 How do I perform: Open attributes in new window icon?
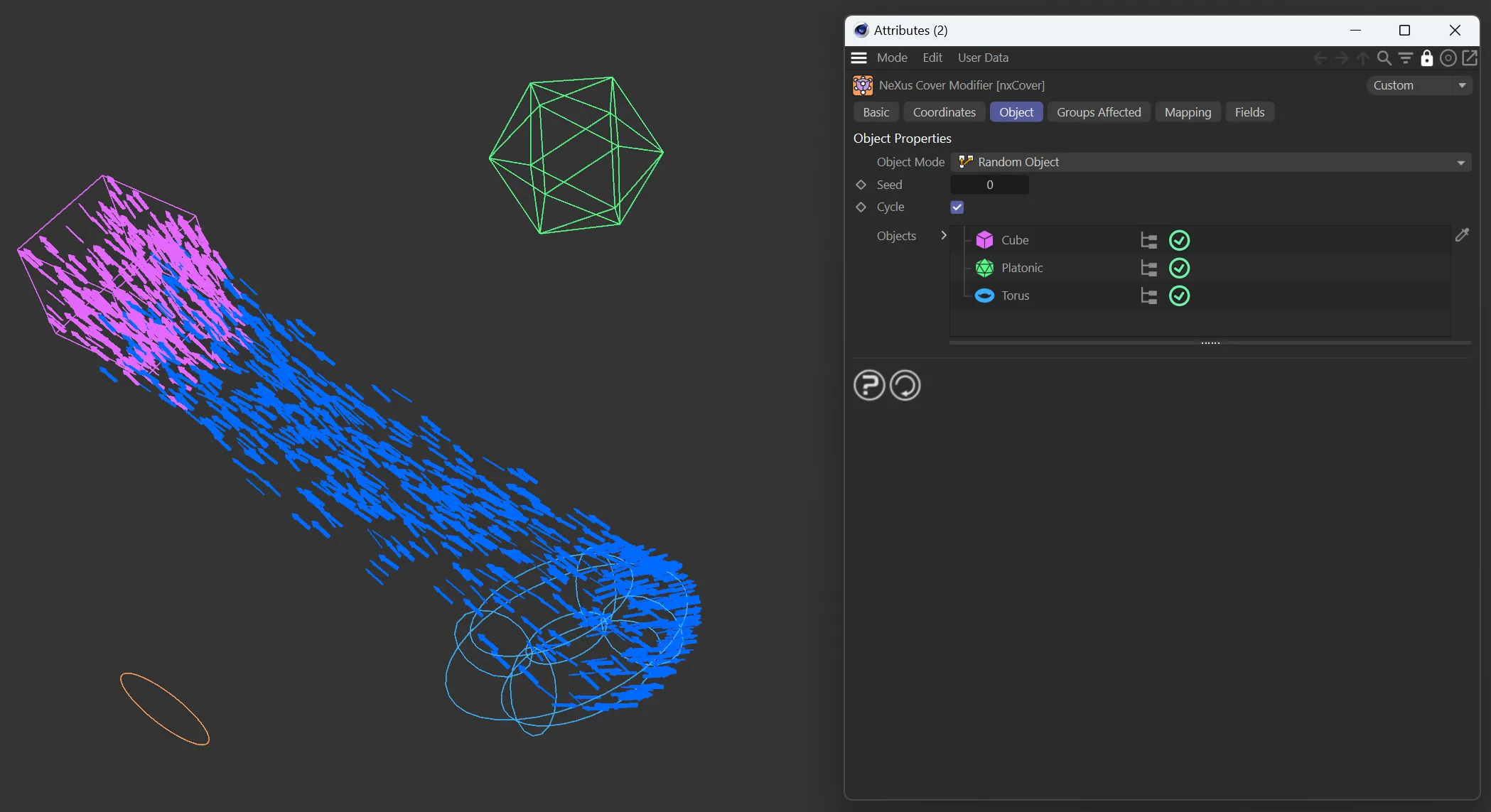click(x=1470, y=58)
